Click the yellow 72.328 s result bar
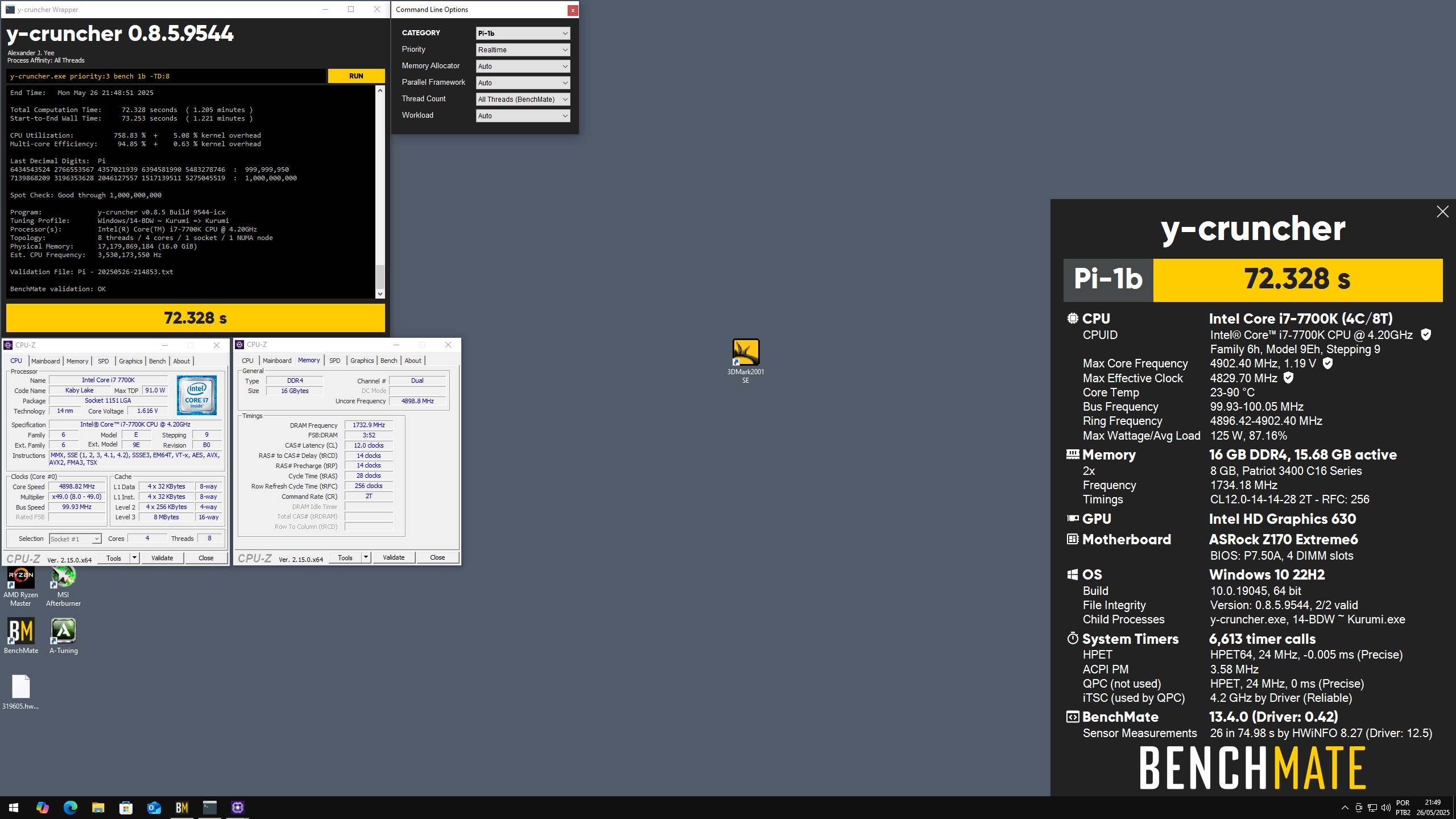This screenshot has width=1456, height=819. click(196, 318)
